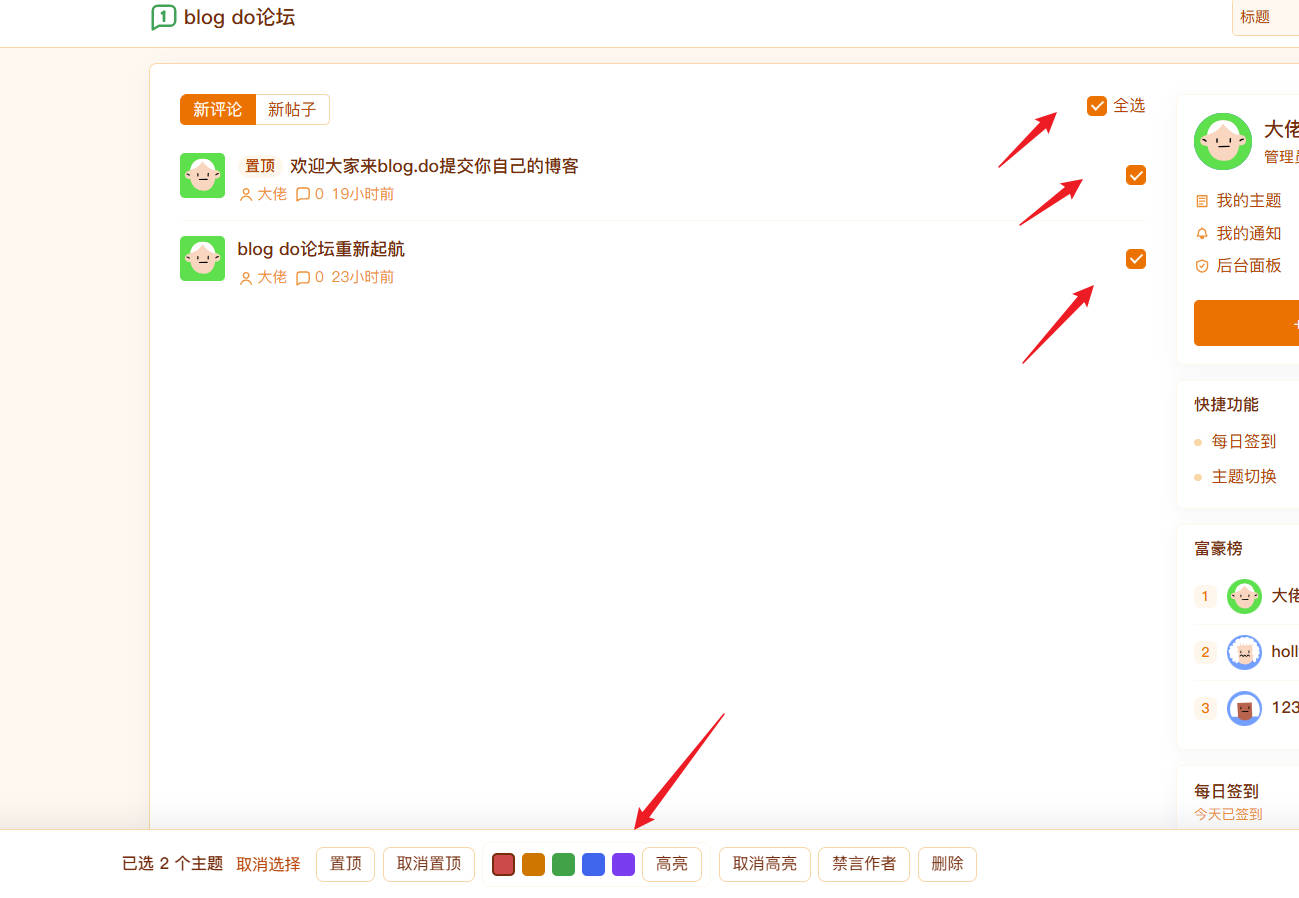Click author icon beside 23小时前 post
The height and width of the screenshot is (898, 1299).
(246, 277)
